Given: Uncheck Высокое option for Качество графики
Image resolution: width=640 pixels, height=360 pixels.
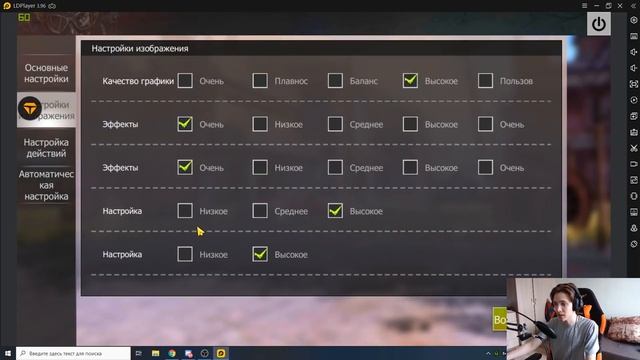Looking at the screenshot, I should tap(410, 81).
